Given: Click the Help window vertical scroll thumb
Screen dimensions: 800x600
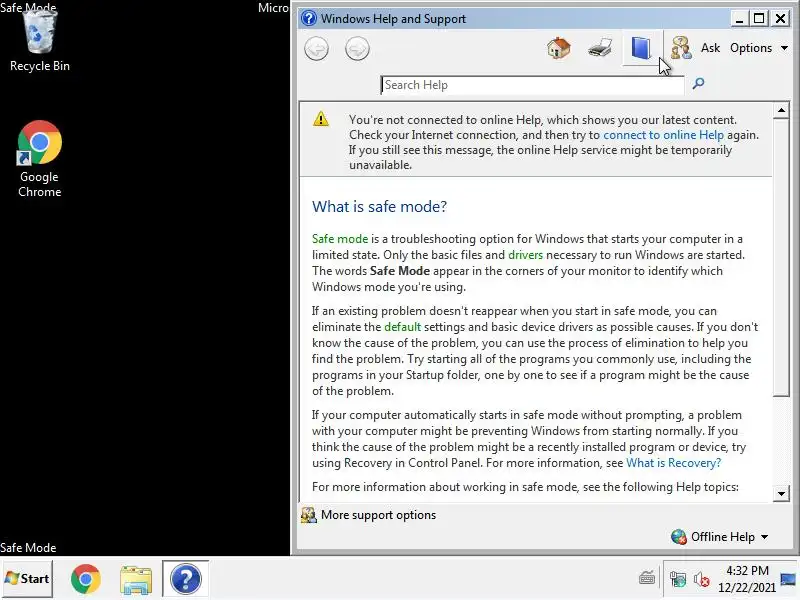Looking at the screenshot, I should pyautogui.click(x=781, y=257).
